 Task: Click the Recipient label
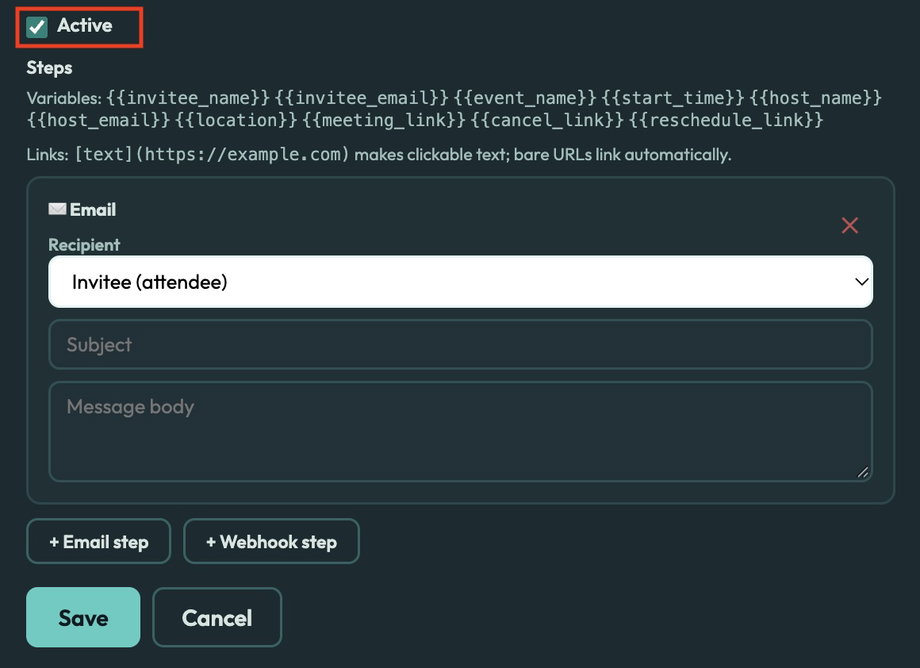tap(84, 245)
